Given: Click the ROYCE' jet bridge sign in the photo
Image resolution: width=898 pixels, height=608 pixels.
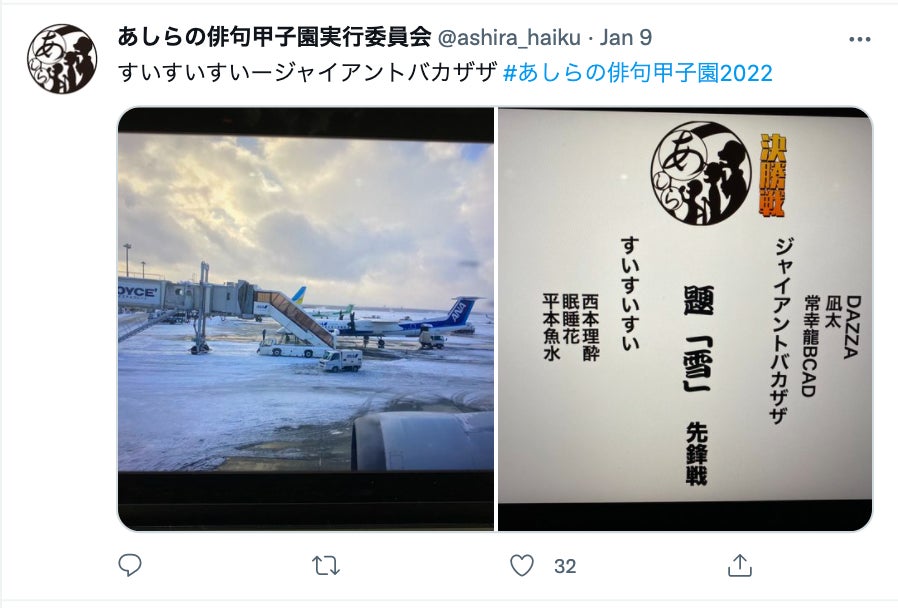Looking at the screenshot, I should [138, 292].
